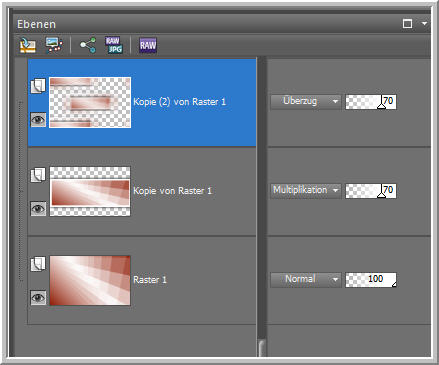Click layer type icon of Raster 1
This screenshot has height=365, width=439.
pyautogui.click(x=38, y=264)
